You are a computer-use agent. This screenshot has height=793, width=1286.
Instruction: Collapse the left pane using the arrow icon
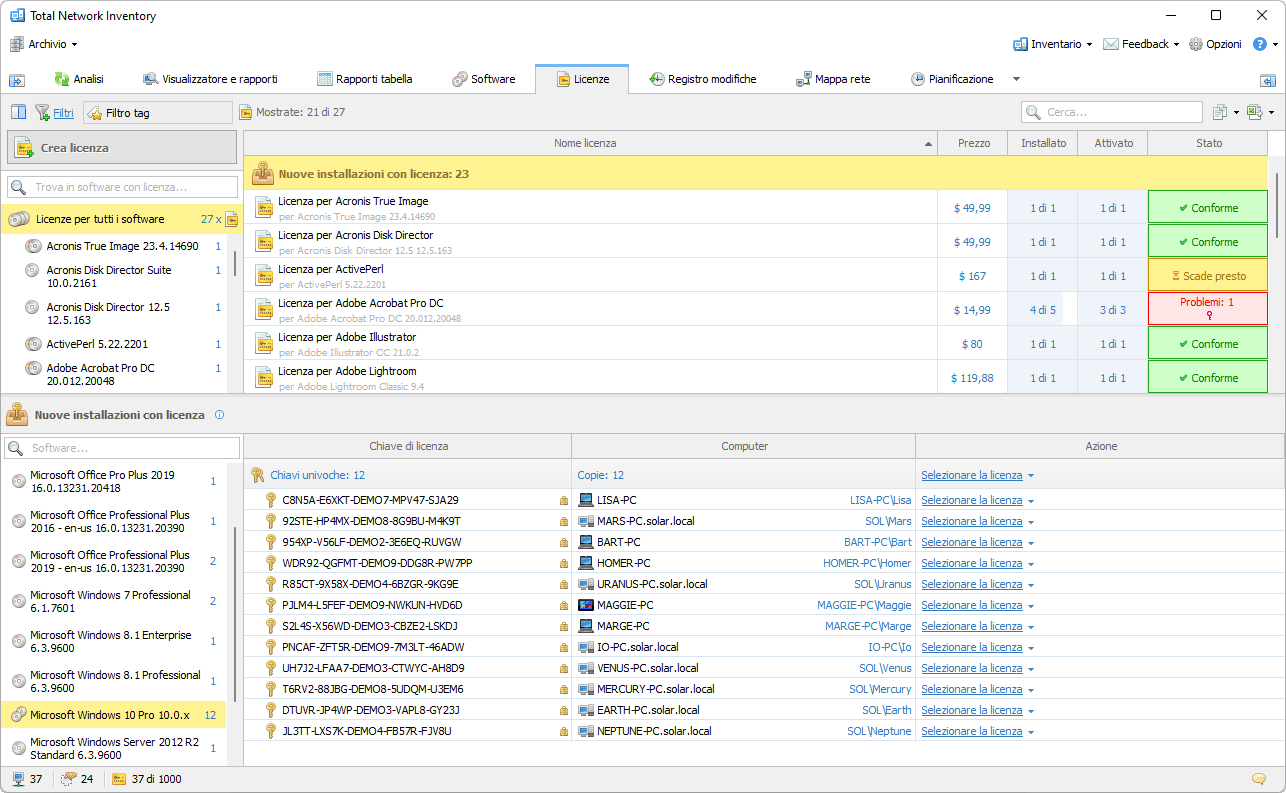click(16, 80)
